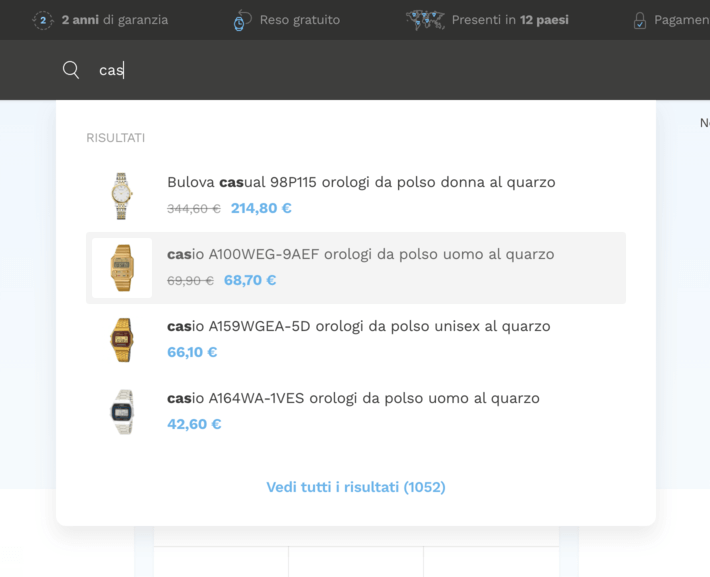
Task: Click the Casio A159WGEA-5D watch thumbnail
Action: pyautogui.click(x=122, y=340)
